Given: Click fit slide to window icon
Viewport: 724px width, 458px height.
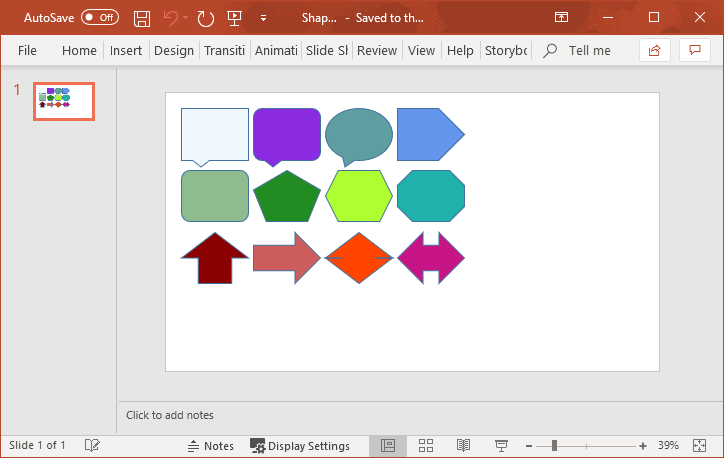Looking at the screenshot, I should point(698,445).
